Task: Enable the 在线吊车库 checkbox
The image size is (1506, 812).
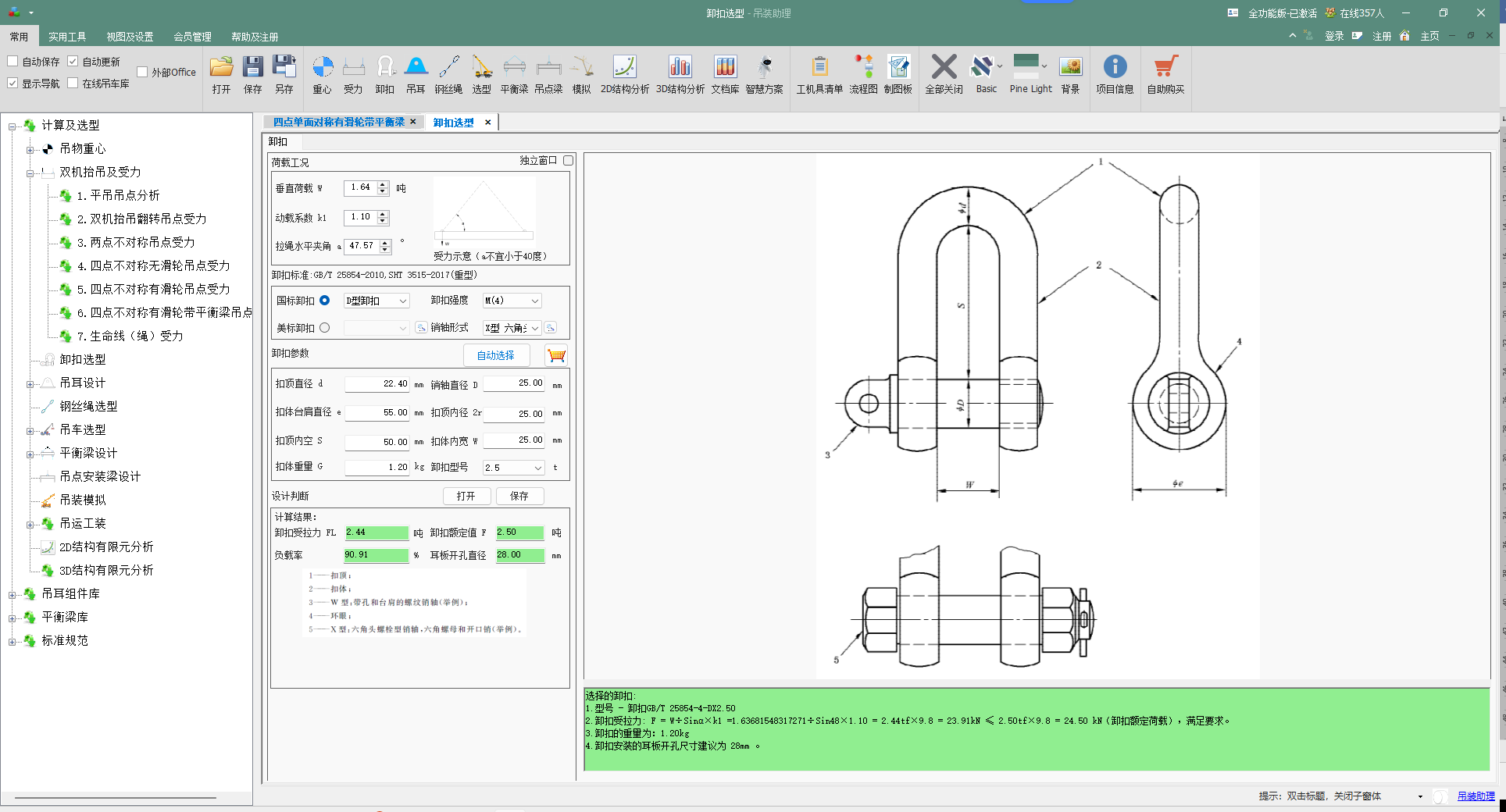Action: (73, 83)
